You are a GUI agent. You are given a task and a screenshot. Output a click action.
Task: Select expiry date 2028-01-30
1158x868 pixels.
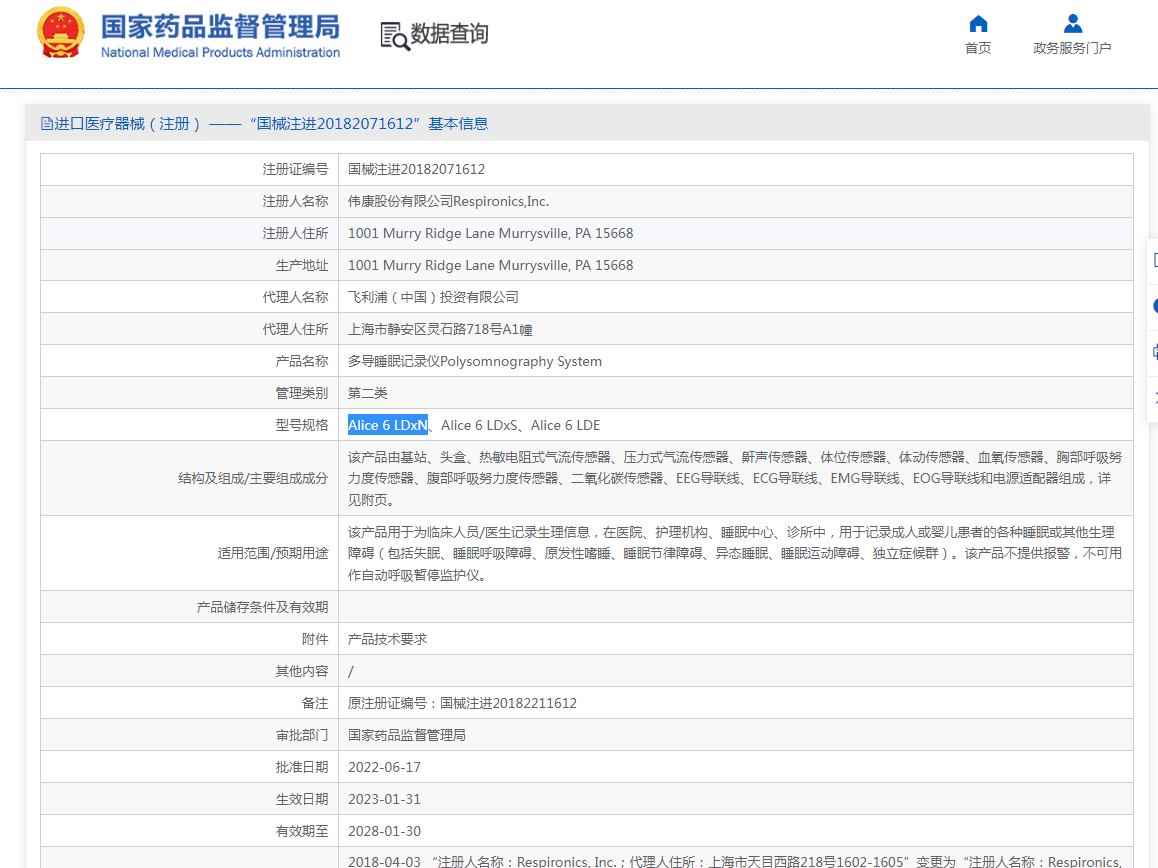[x=385, y=831]
